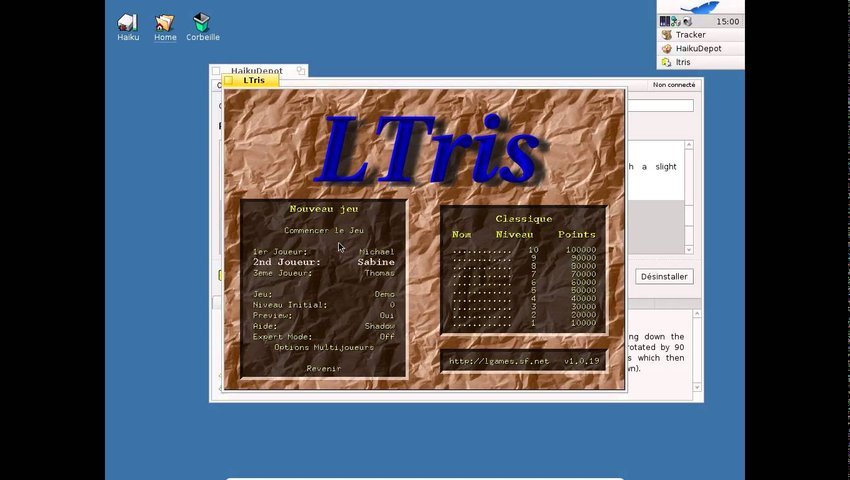Screen dimensions: 850x480
Task: Toggle the Preview option set to Oui
Action: coord(324,316)
